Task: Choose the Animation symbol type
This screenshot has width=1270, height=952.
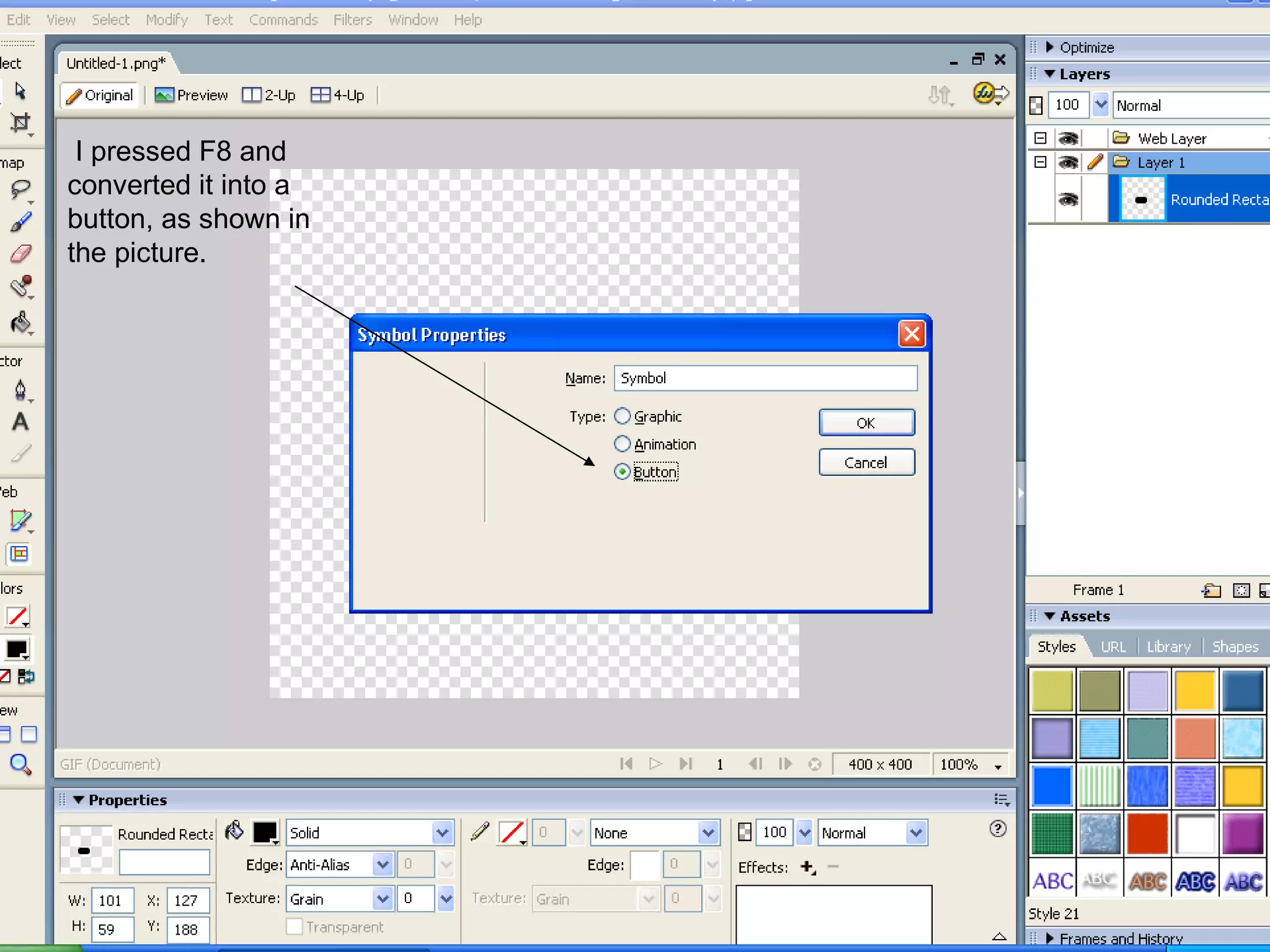Action: [623, 444]
